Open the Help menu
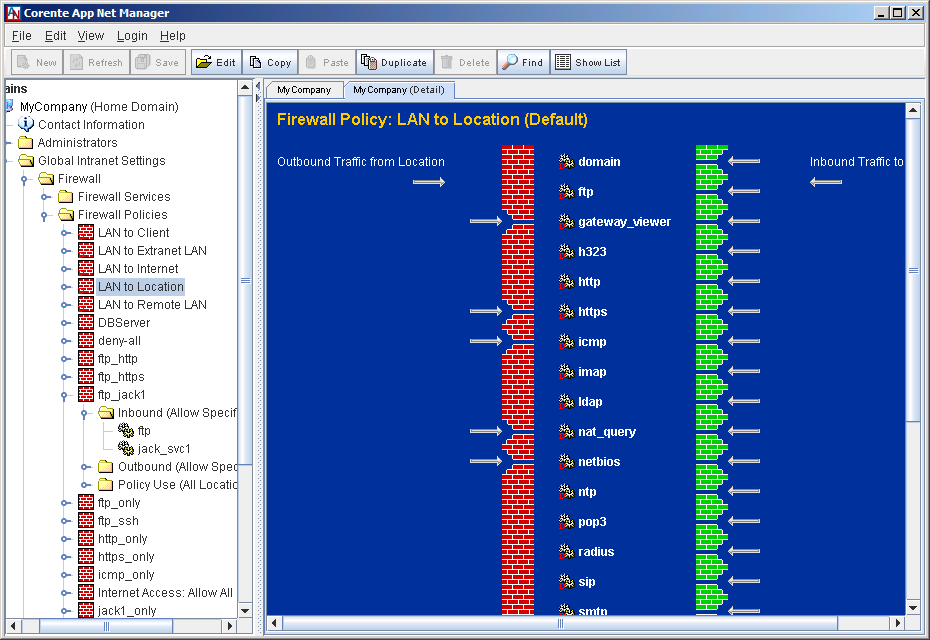 [173, 36]
